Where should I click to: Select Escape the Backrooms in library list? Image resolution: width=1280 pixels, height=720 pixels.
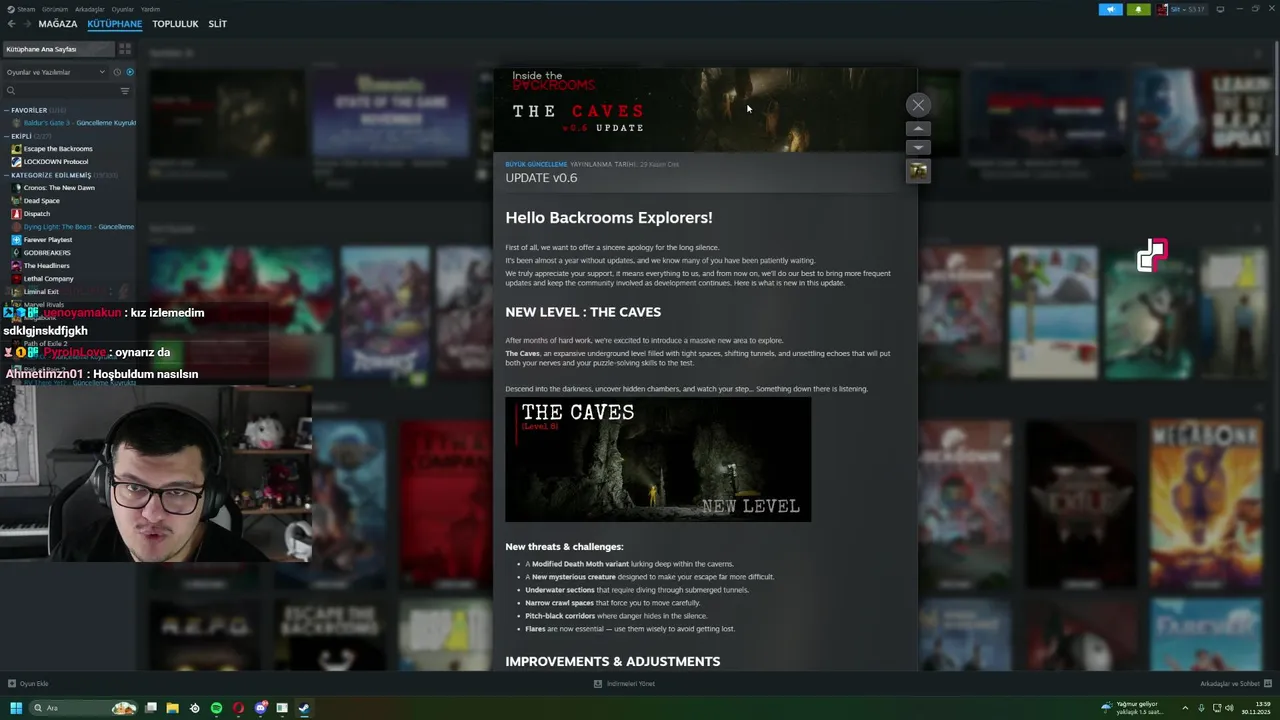click(x=58, y=149)
